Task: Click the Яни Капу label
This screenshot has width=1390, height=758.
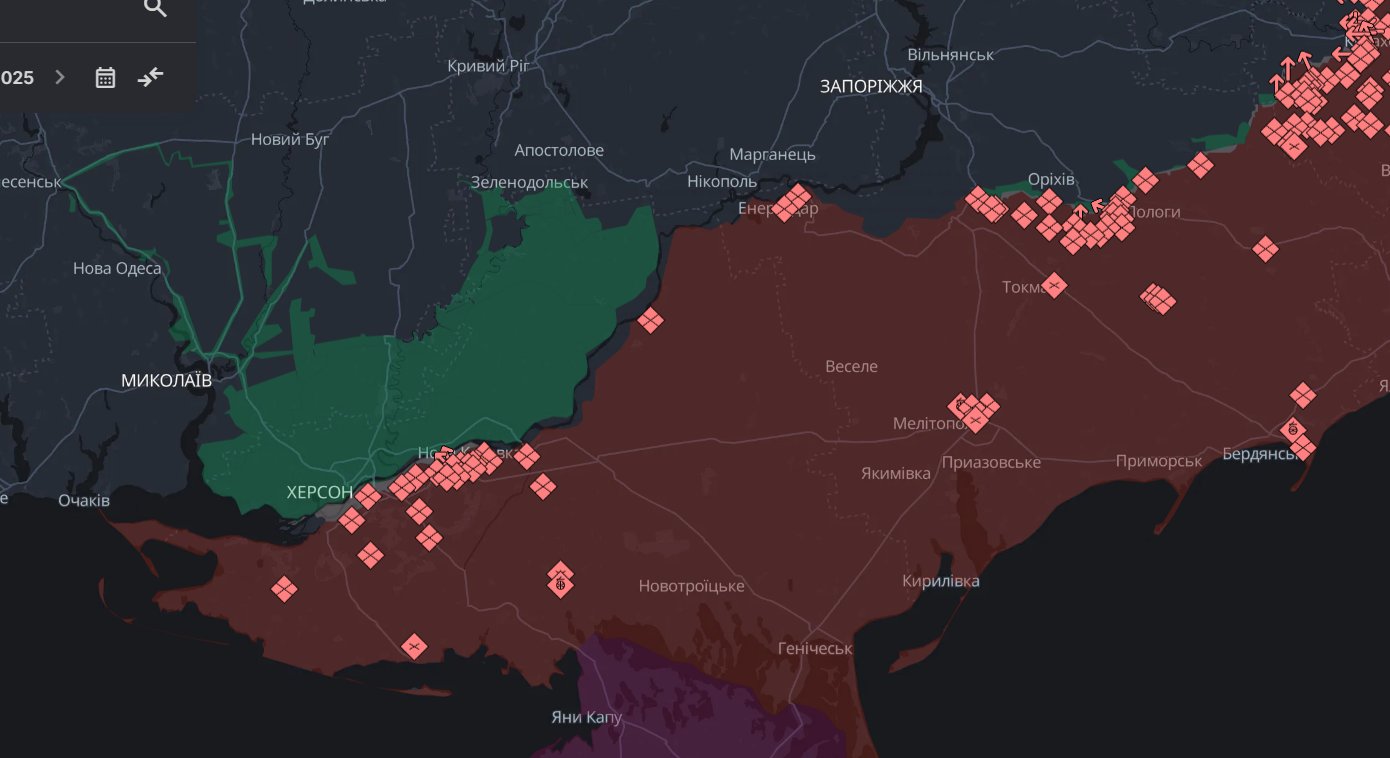Action: [586, 718]
